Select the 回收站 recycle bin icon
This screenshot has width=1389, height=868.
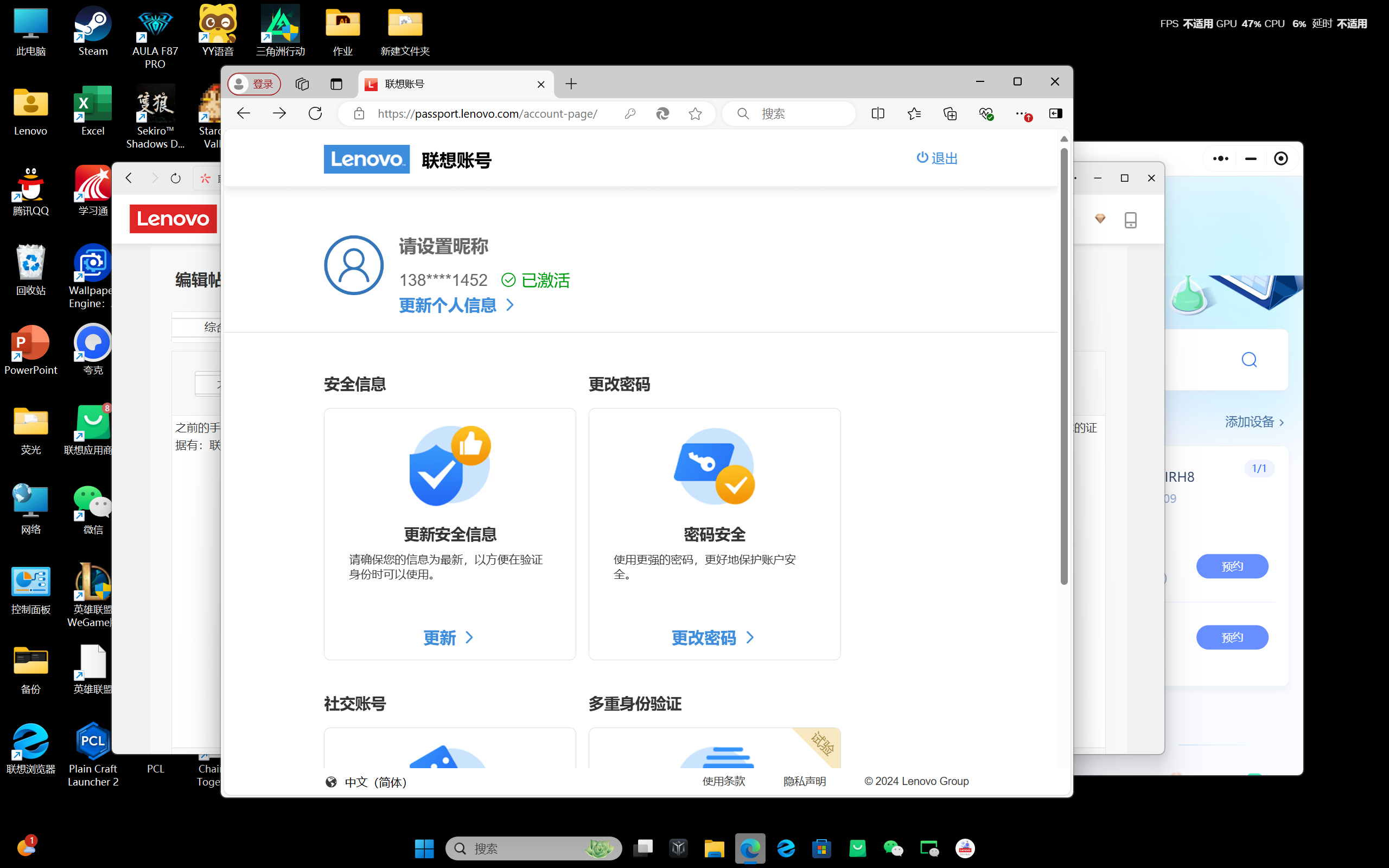point(31,271)
